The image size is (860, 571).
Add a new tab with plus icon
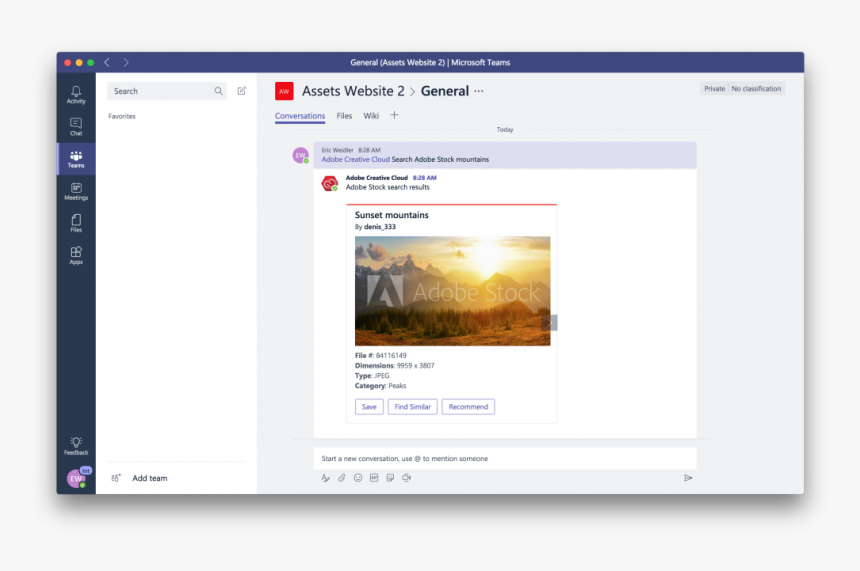pos(394,115)
